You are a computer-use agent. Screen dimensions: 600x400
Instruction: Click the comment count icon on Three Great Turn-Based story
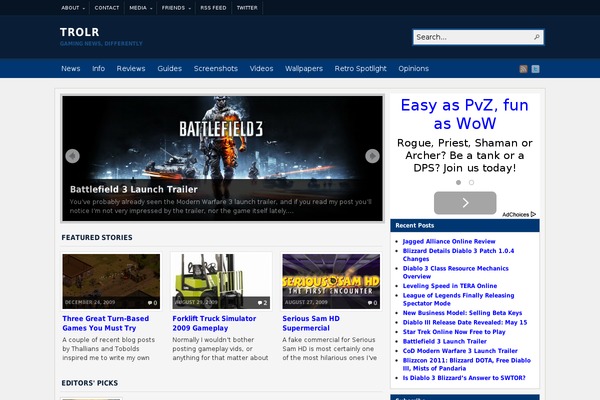pos(152,303)
